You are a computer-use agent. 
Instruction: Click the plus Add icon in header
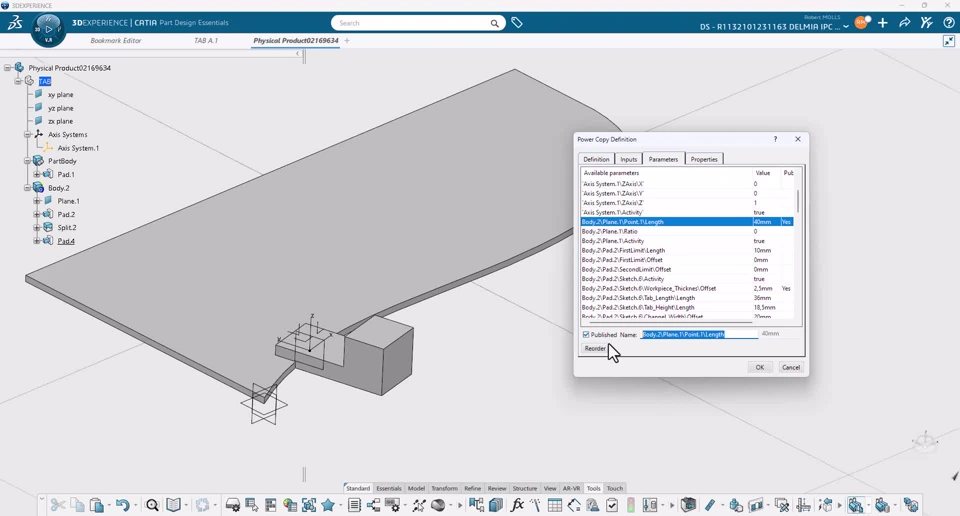[883, 23]
